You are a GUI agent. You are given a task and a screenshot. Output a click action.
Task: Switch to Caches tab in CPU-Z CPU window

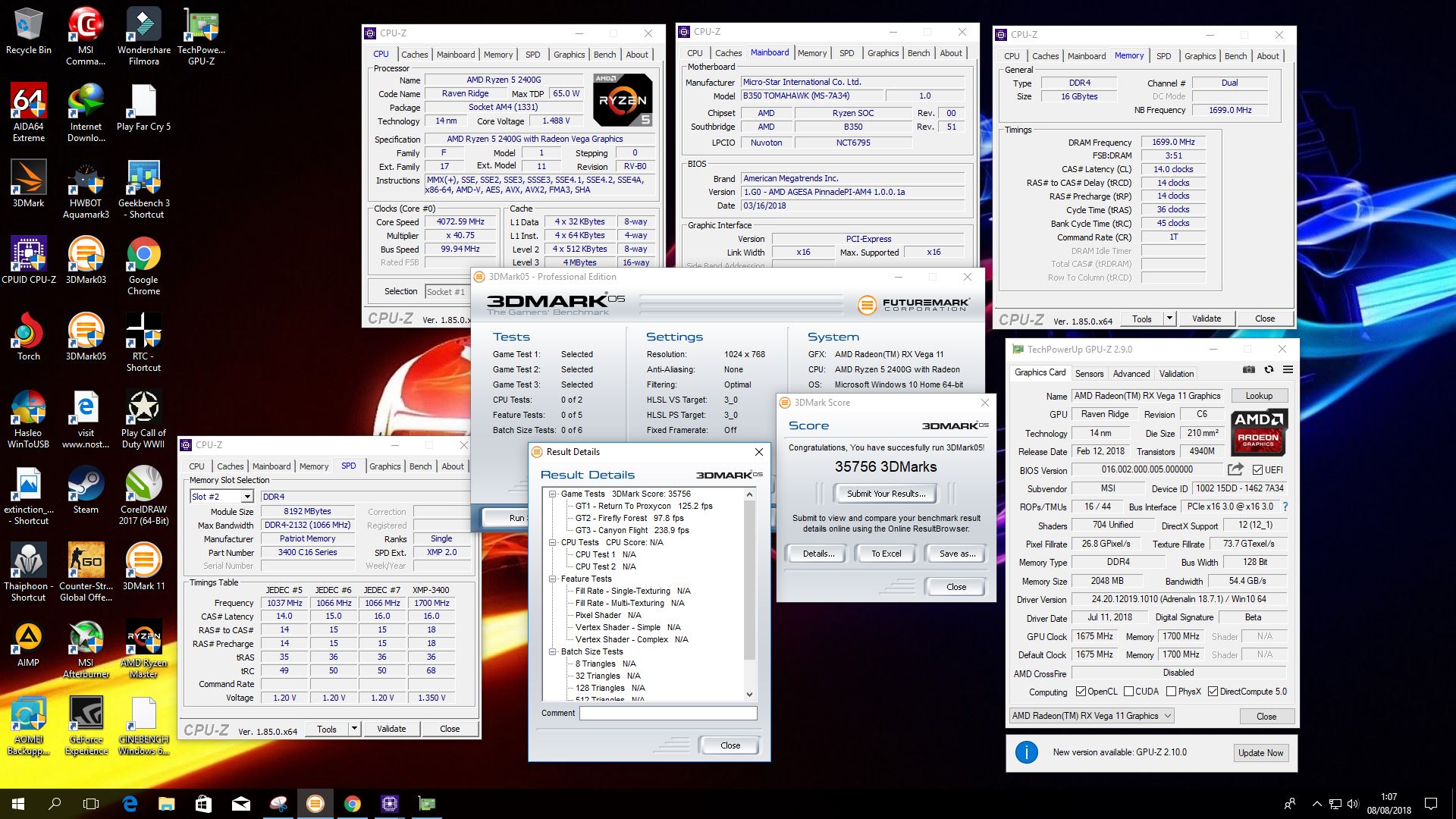click(x=415, y=55)
